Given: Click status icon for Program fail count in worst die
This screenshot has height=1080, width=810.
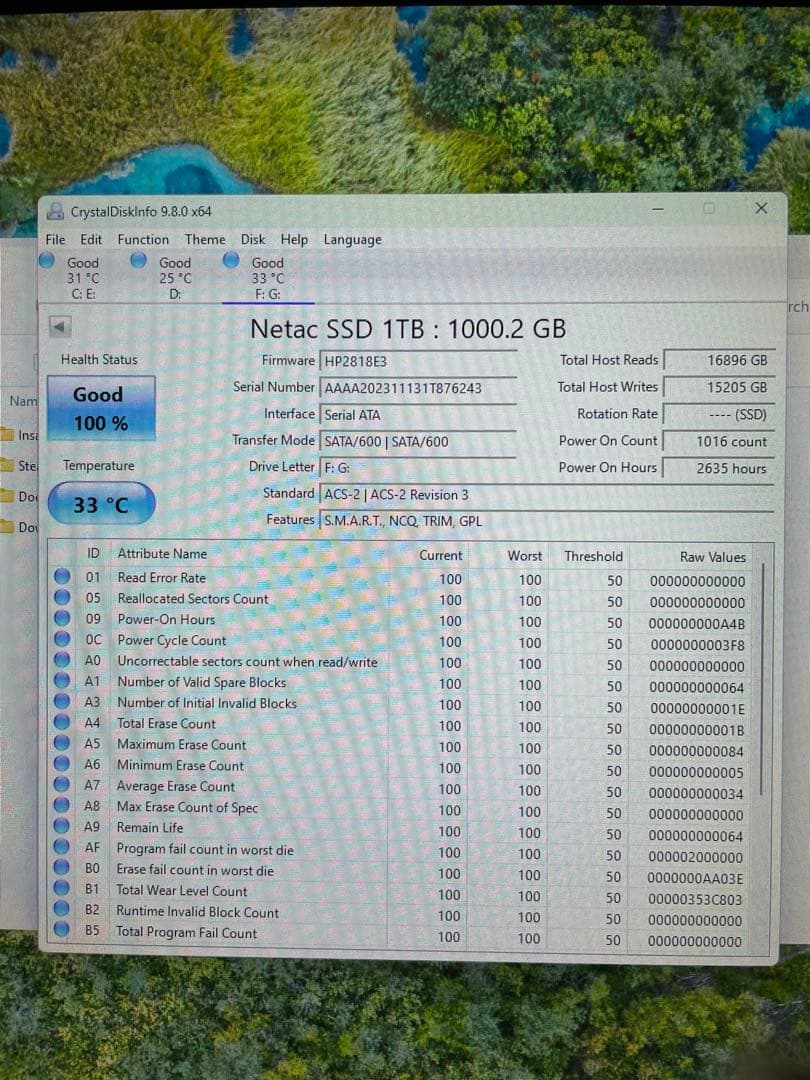Looking at the screenshot, I should tap(62, 846).
